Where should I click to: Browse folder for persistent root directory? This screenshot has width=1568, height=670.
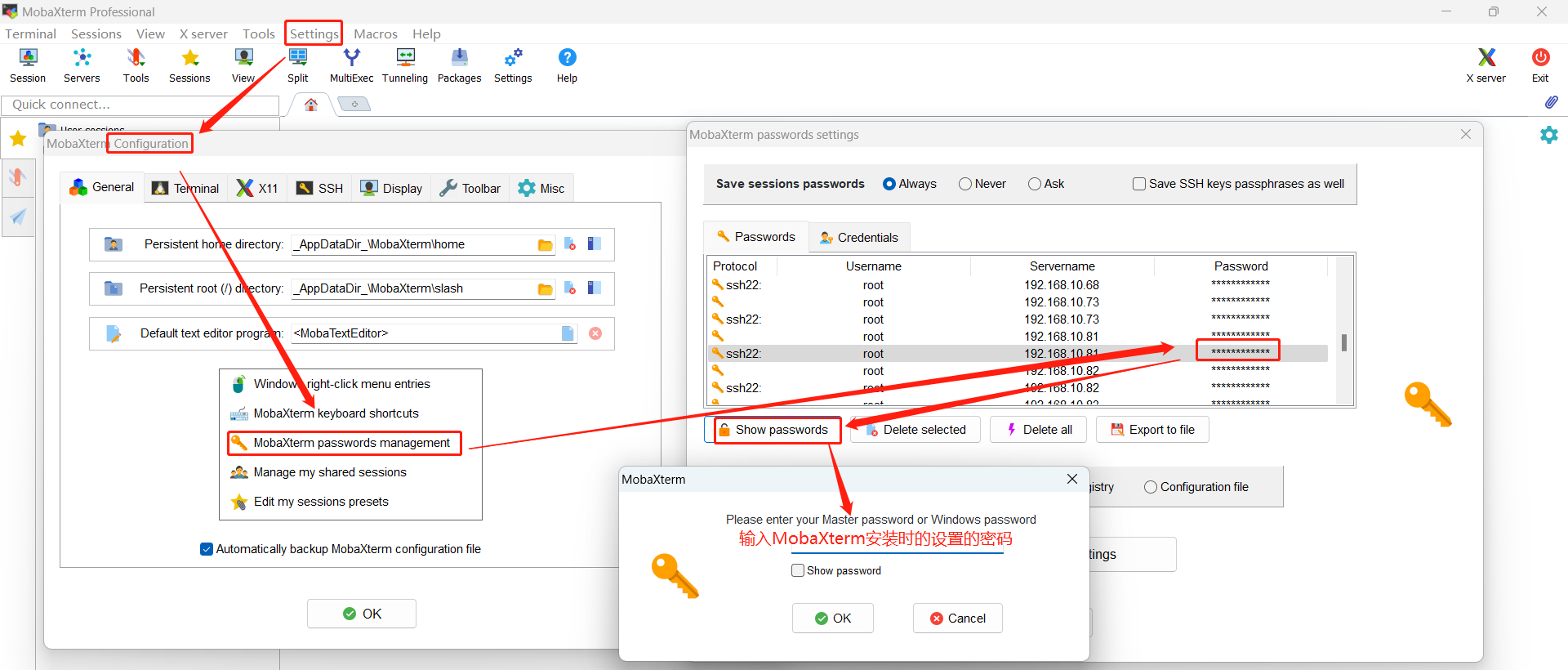pos(545,289)
